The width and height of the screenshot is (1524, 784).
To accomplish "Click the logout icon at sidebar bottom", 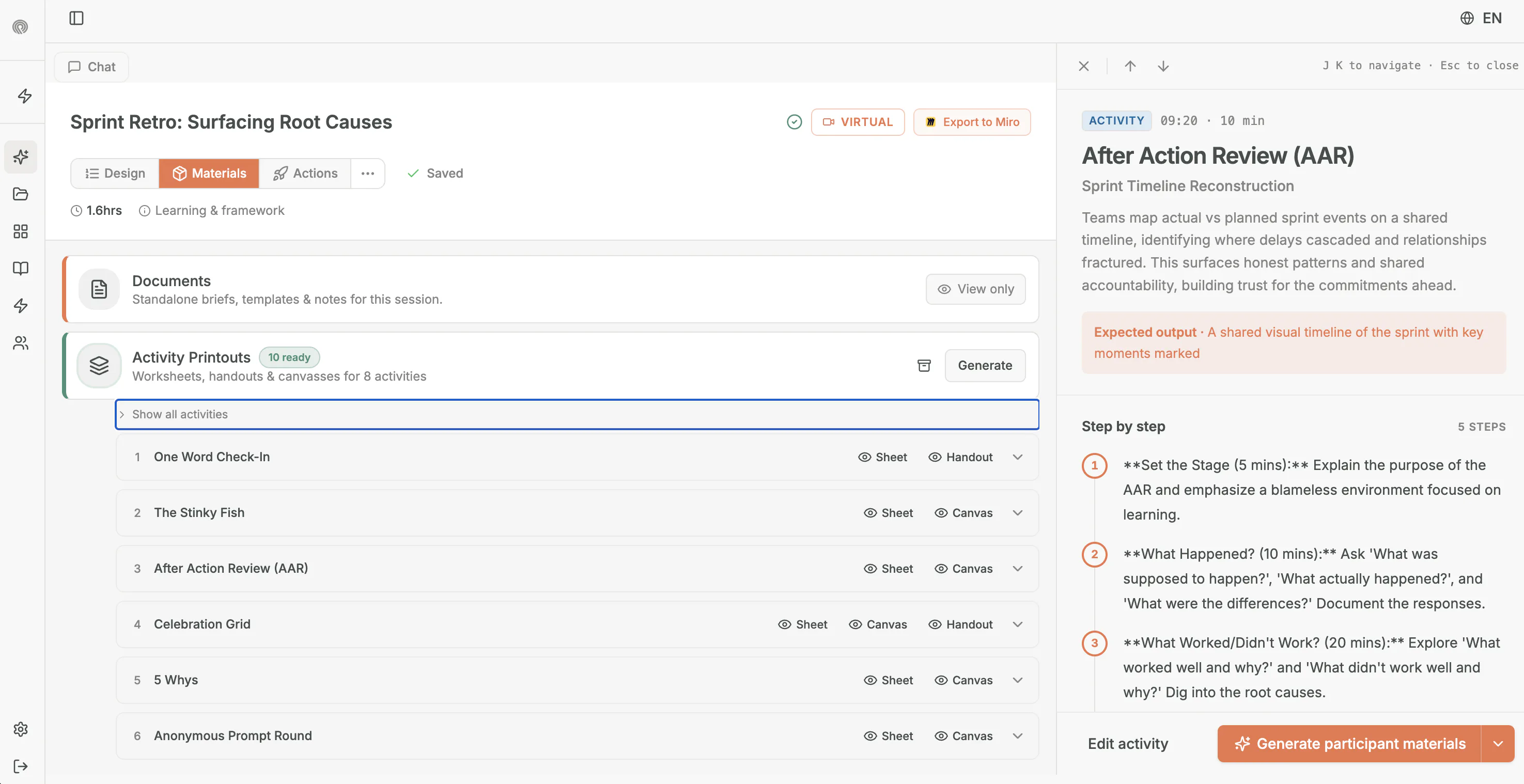I will coord(21,766).
